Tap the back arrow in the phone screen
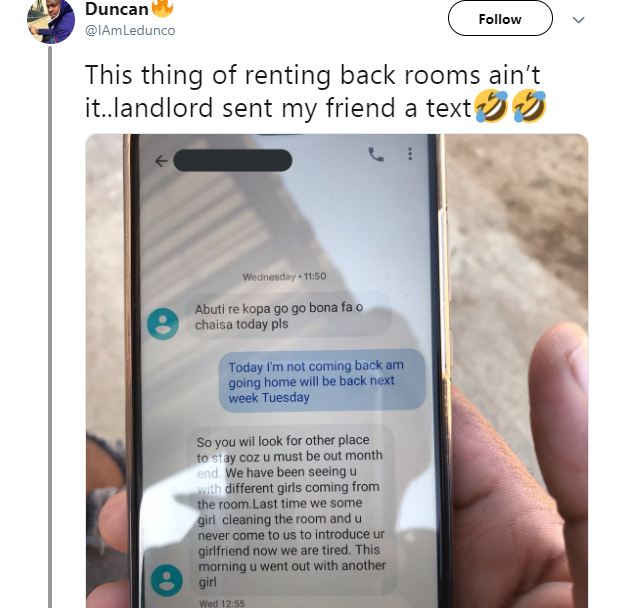 (161, 161)
